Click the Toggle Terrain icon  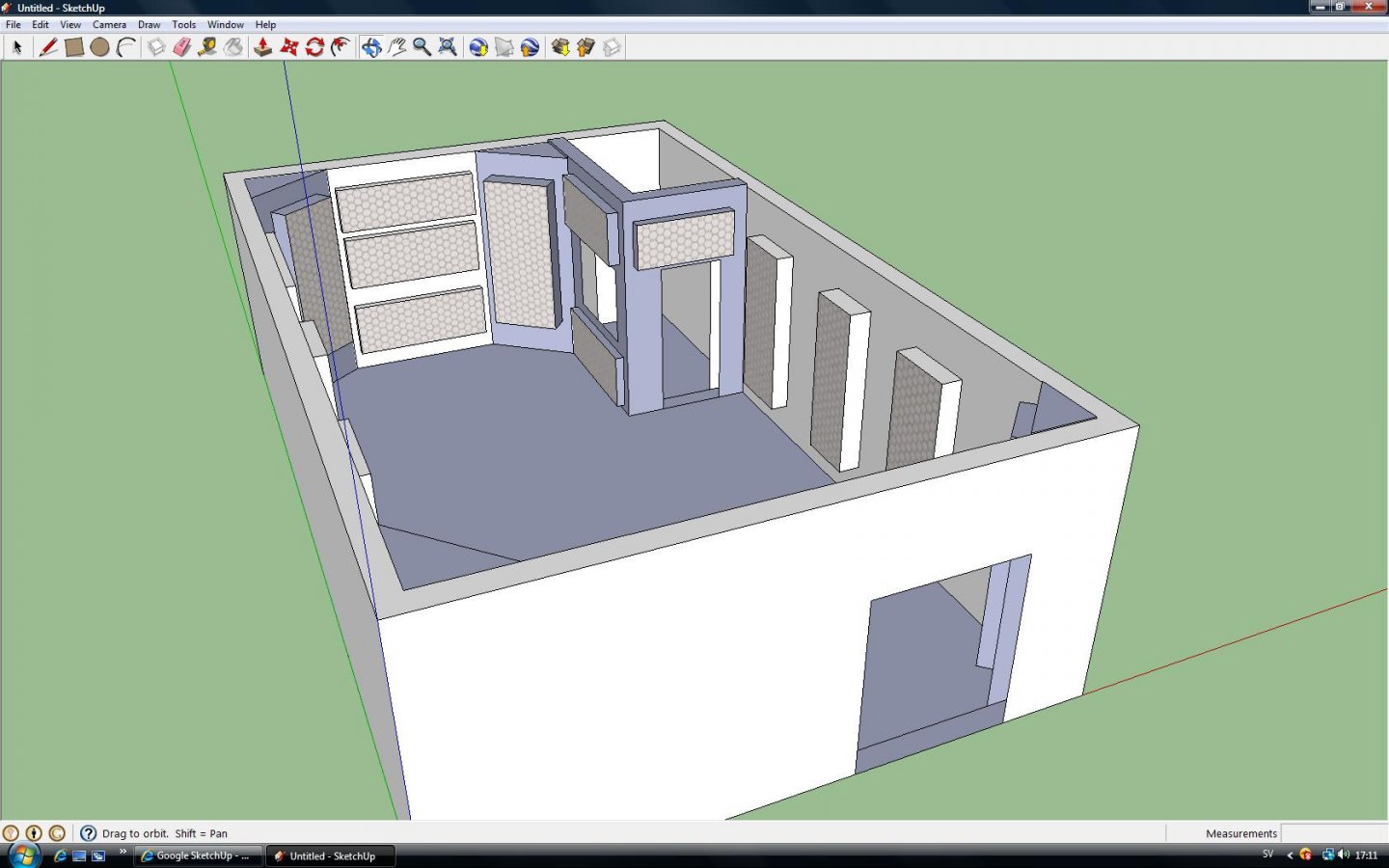504,46
